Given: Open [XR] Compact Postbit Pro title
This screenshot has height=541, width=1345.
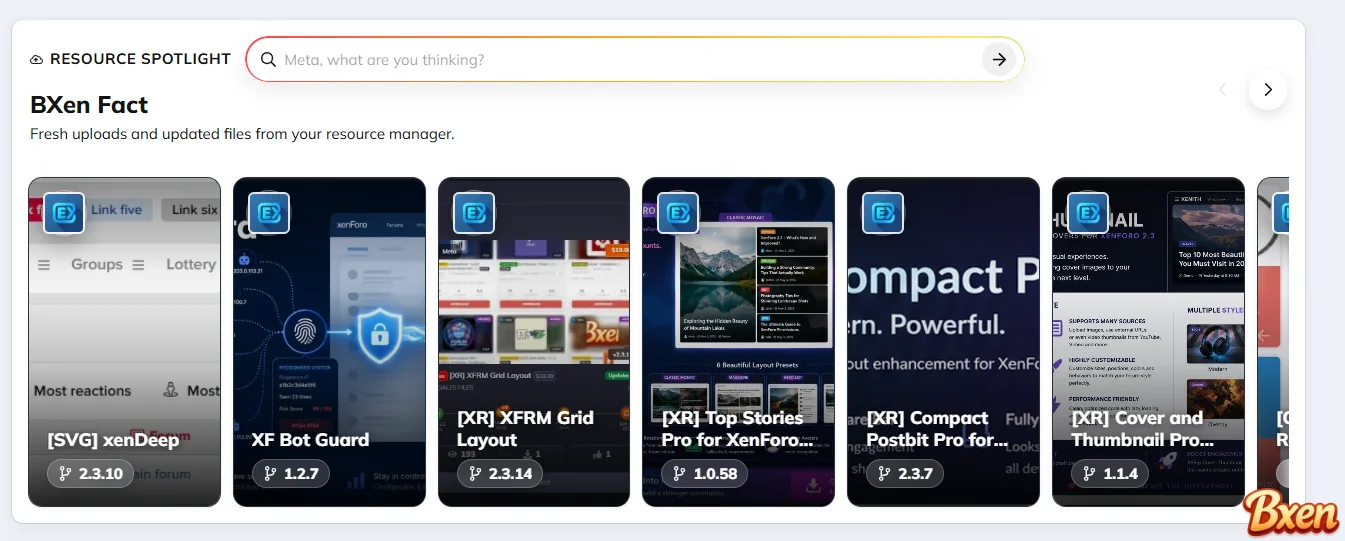Looking at the screenshot, I should (937, 429).
